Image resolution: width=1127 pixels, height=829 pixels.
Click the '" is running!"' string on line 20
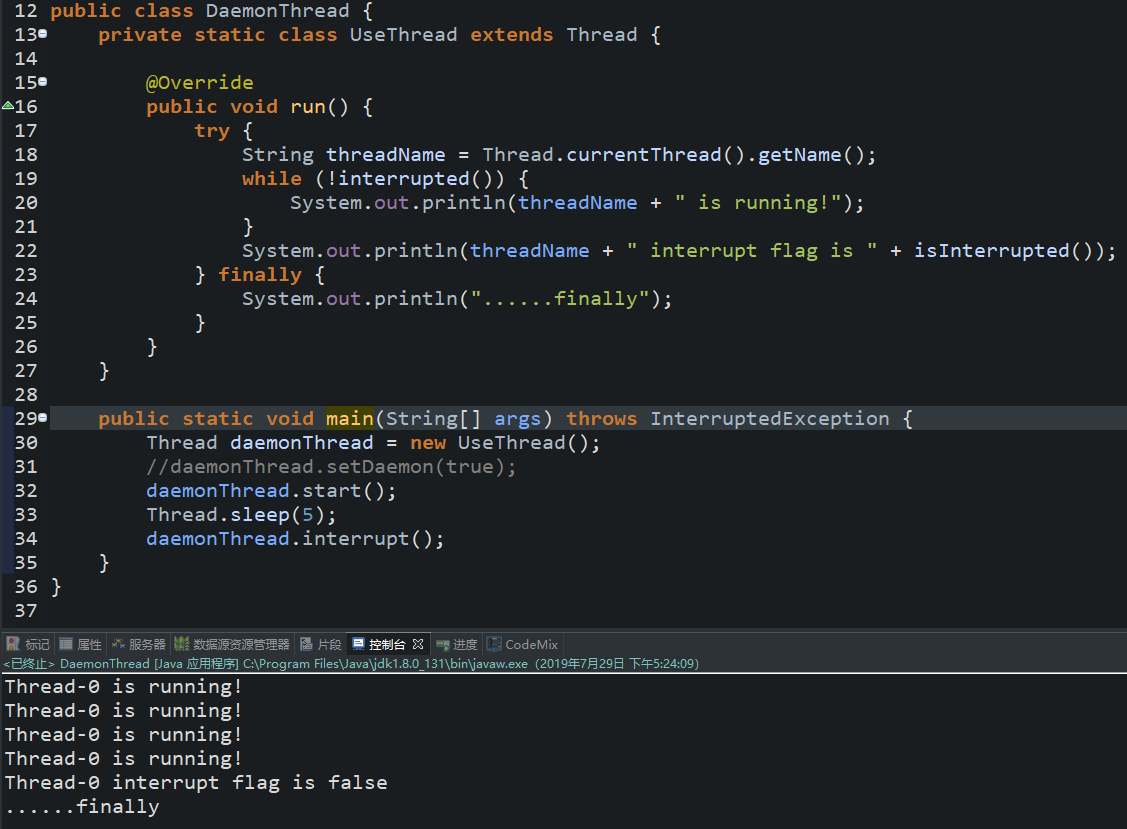(x=758, y=203)
